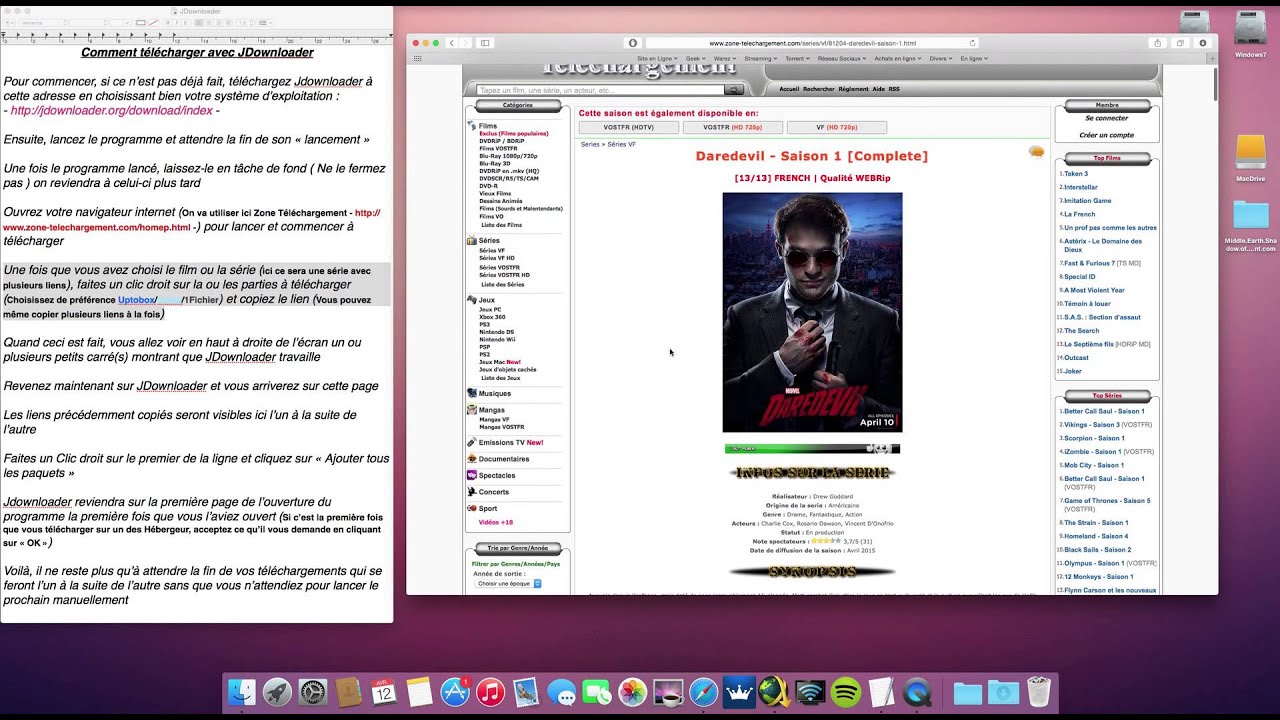Open App Store icon with badge

coord(455,692)
